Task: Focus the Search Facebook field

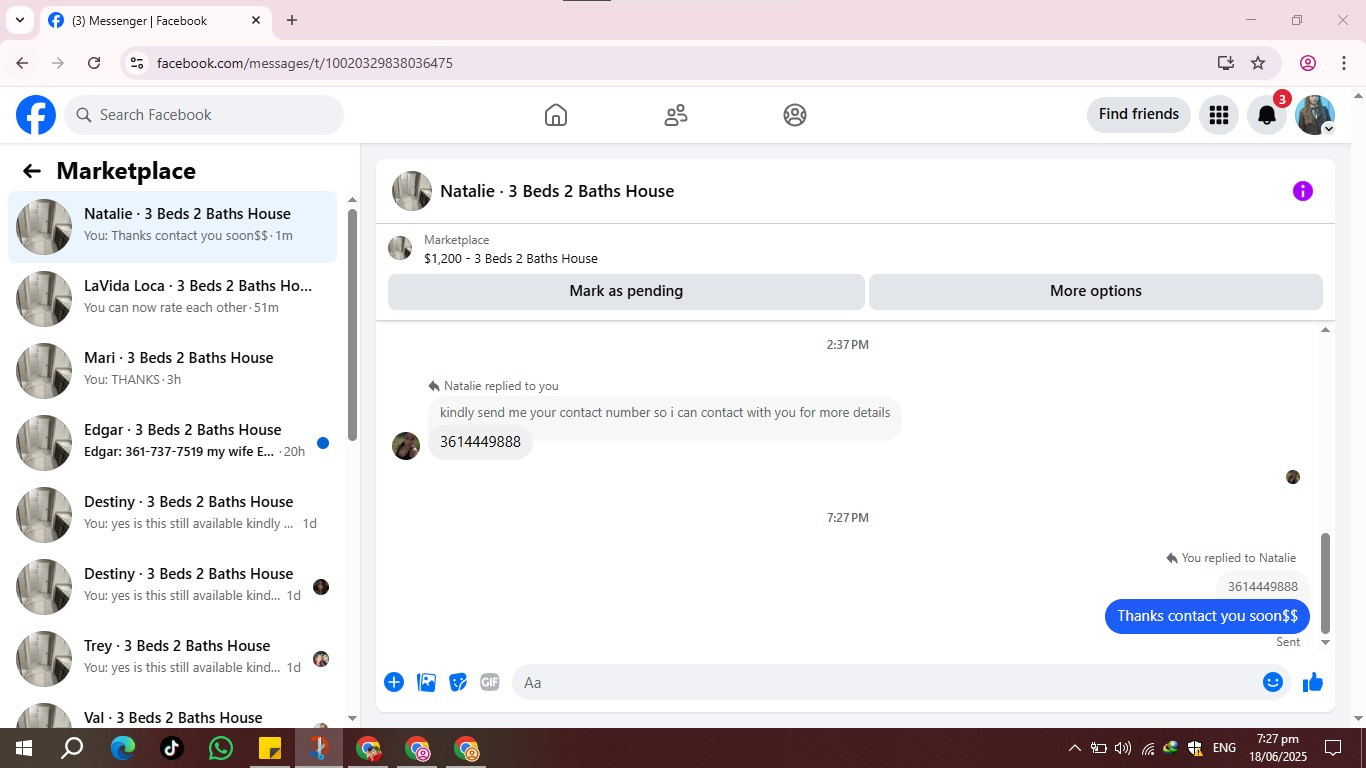Action: (204, 115)
